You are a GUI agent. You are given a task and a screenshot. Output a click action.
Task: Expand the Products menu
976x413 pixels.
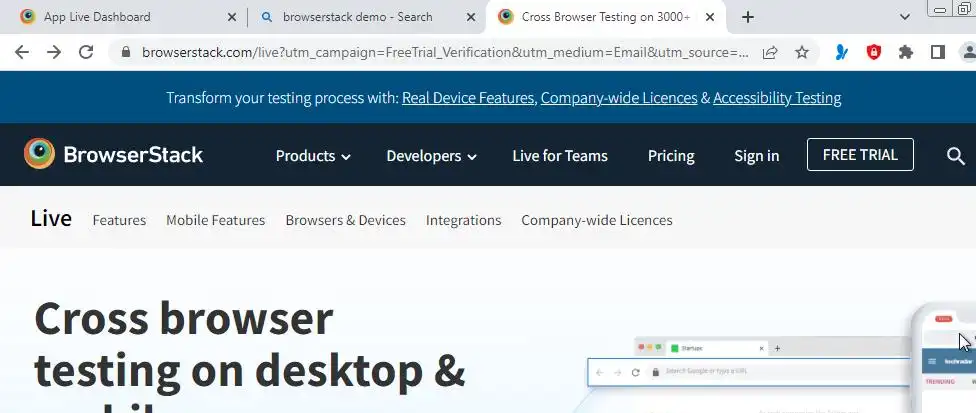tap(313, 155)
